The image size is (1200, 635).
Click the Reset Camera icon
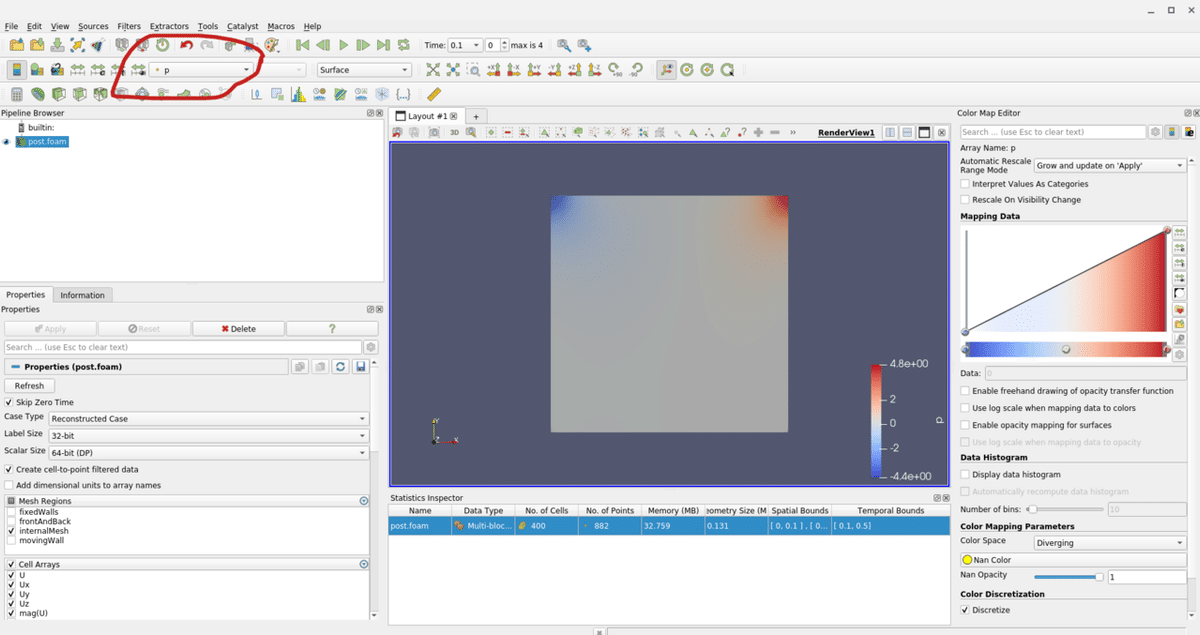click(x=433, y=70)
